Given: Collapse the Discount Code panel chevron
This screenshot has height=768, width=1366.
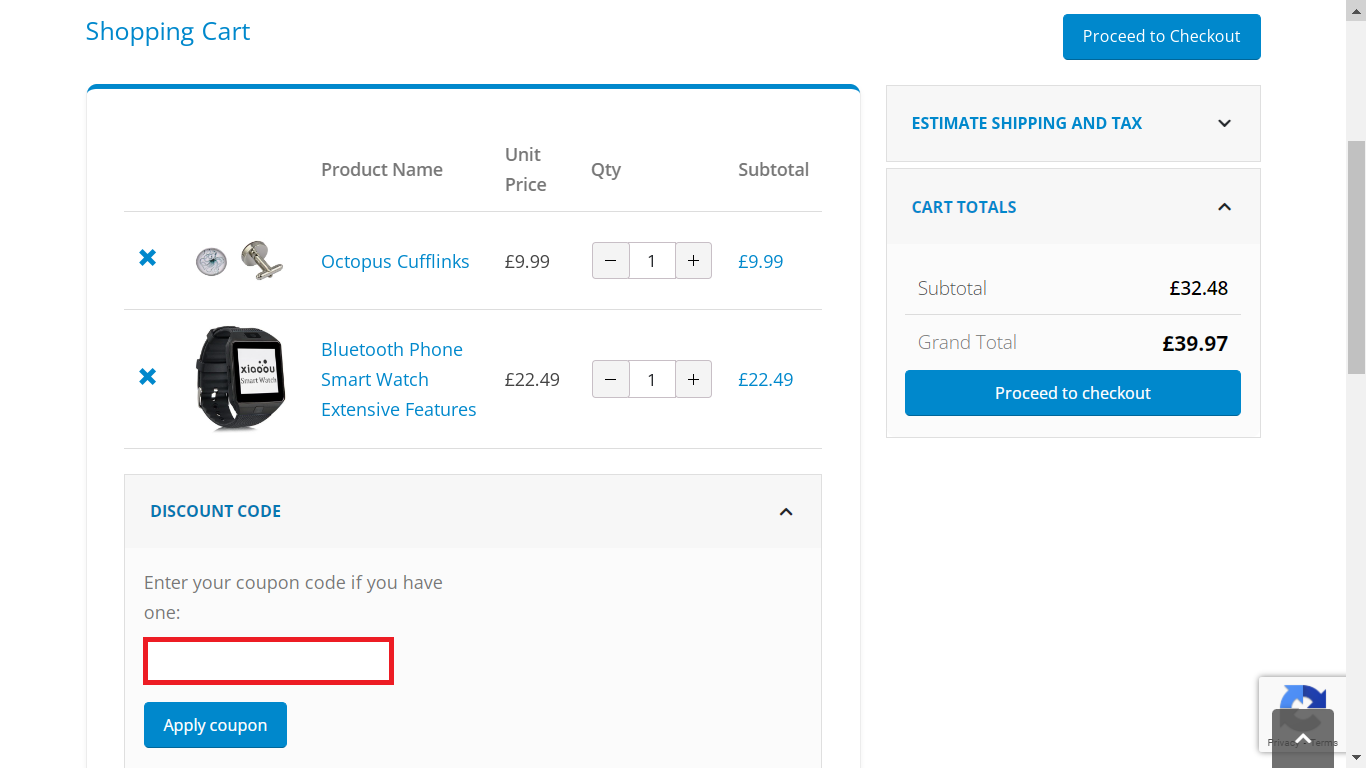Looking at the screenshot, I should tap(786, 511).
